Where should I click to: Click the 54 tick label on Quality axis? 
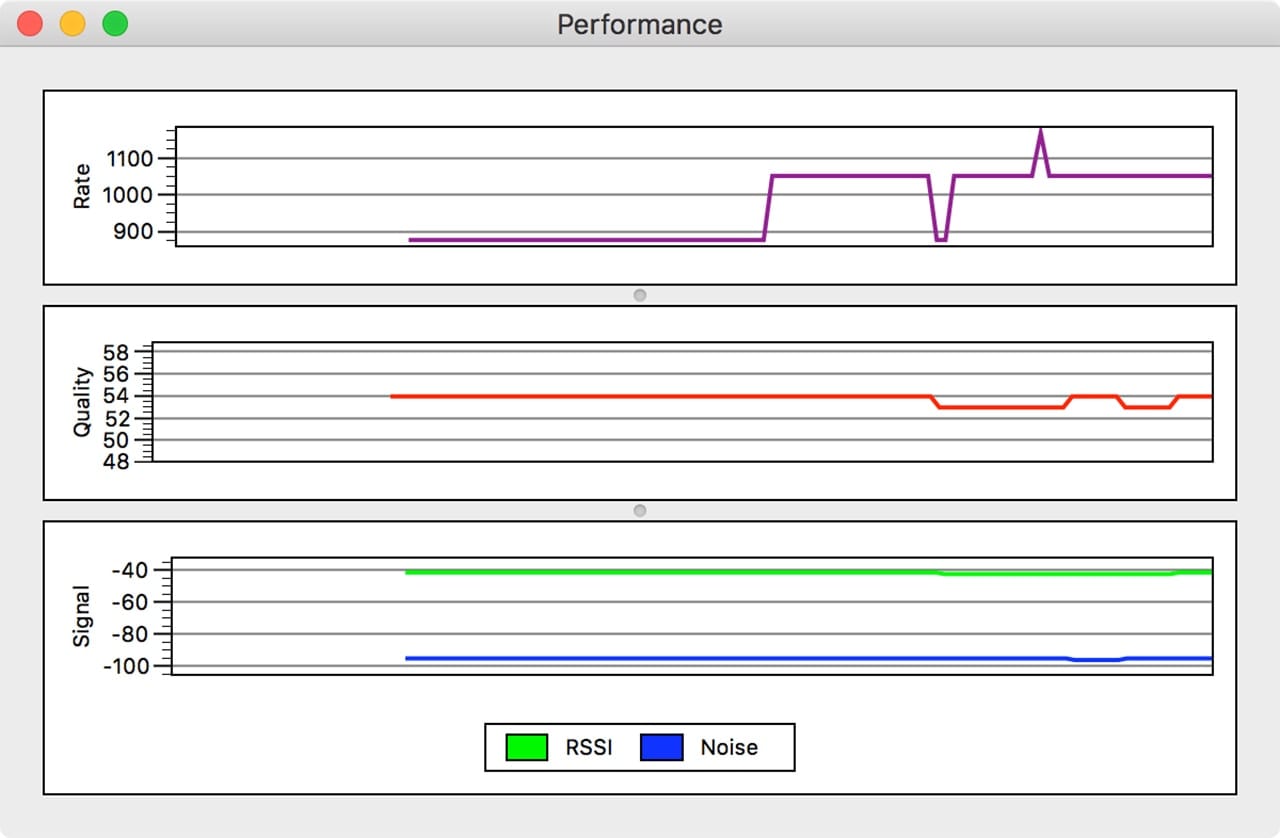[116, 396]
